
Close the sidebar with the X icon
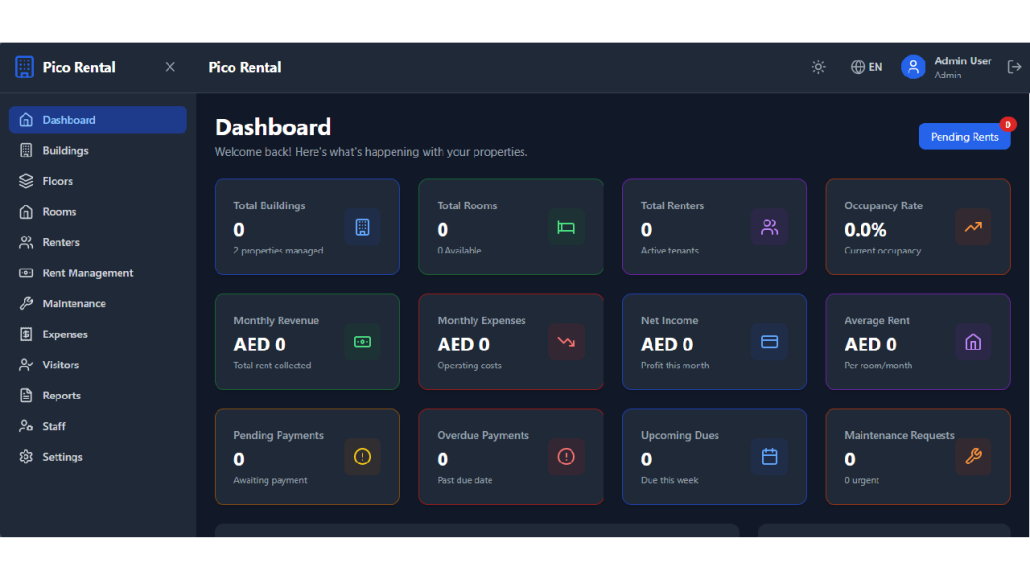click(x=170, y=67)
